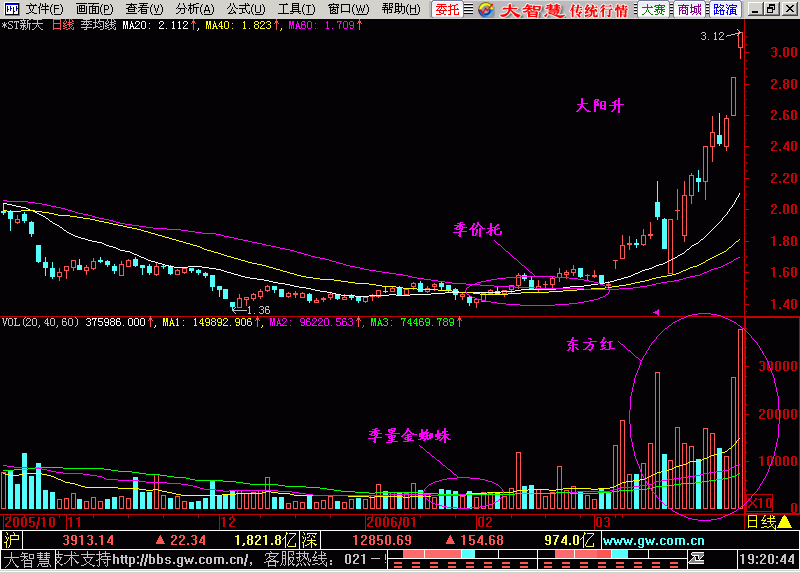
Task: Click the application icon at top-left
Action: [x=10, y=9]
